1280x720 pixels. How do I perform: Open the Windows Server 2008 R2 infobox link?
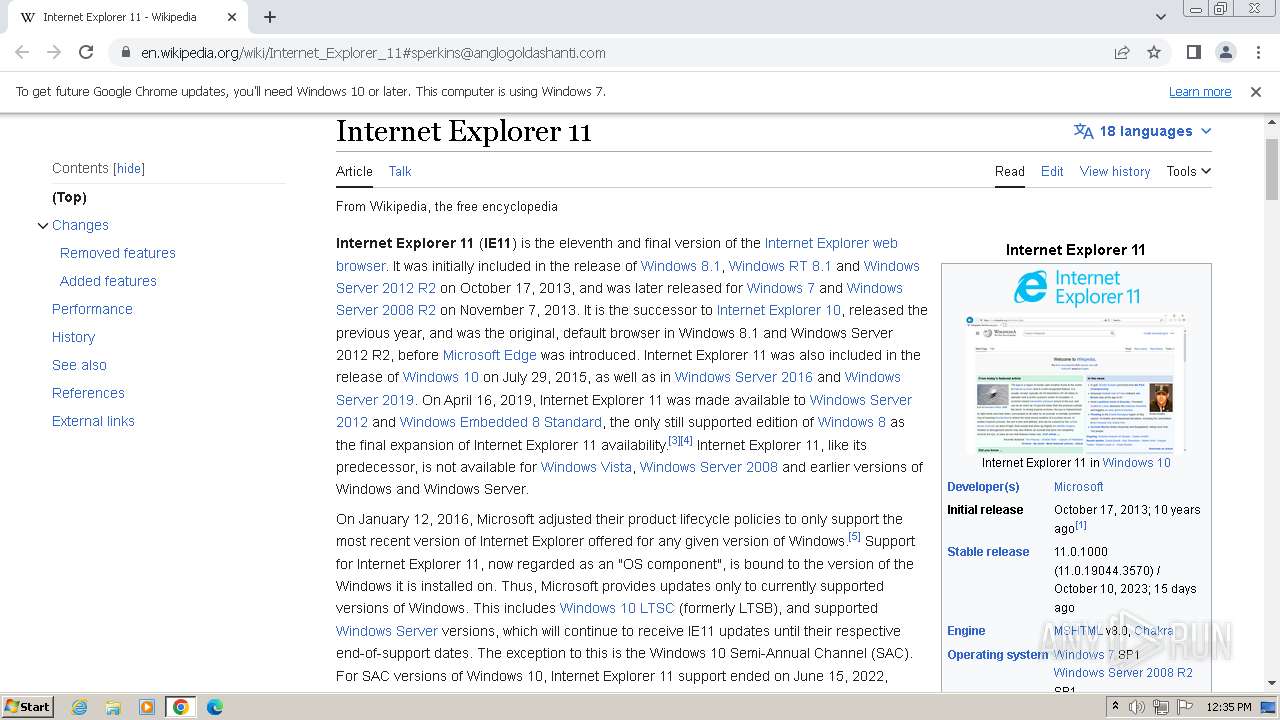point(1123,673)
